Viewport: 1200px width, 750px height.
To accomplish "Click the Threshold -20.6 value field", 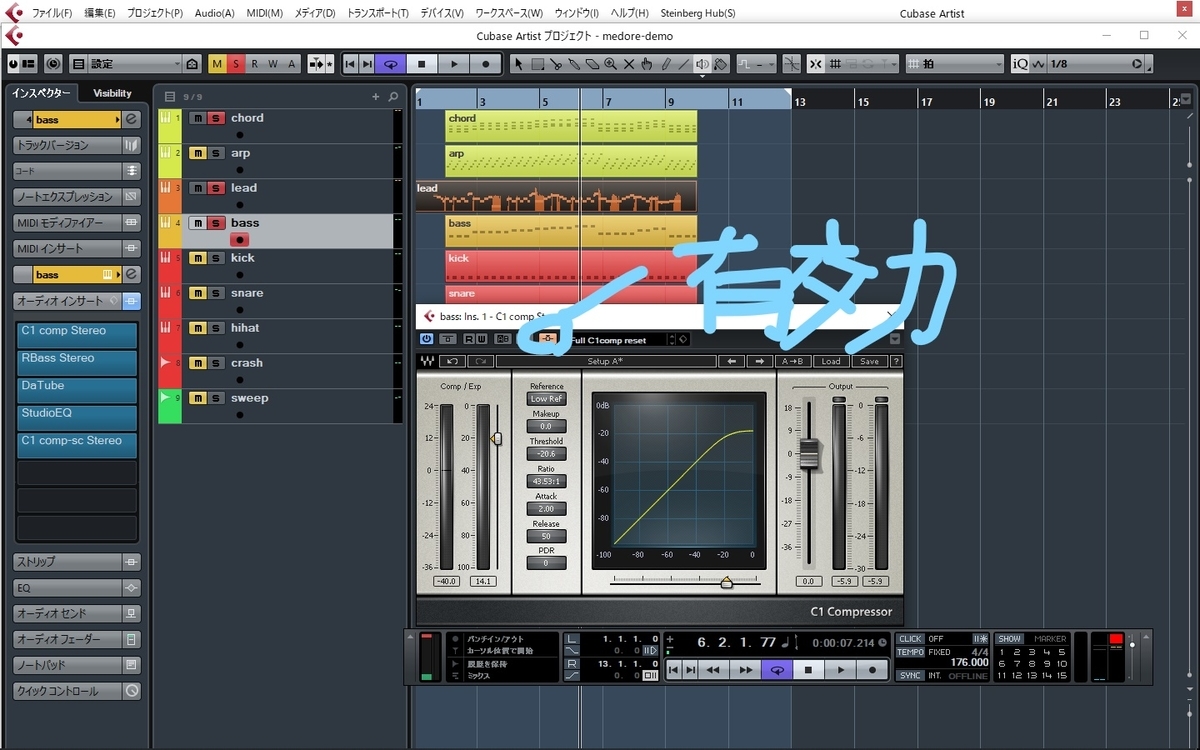I will [x=547, y=454].
